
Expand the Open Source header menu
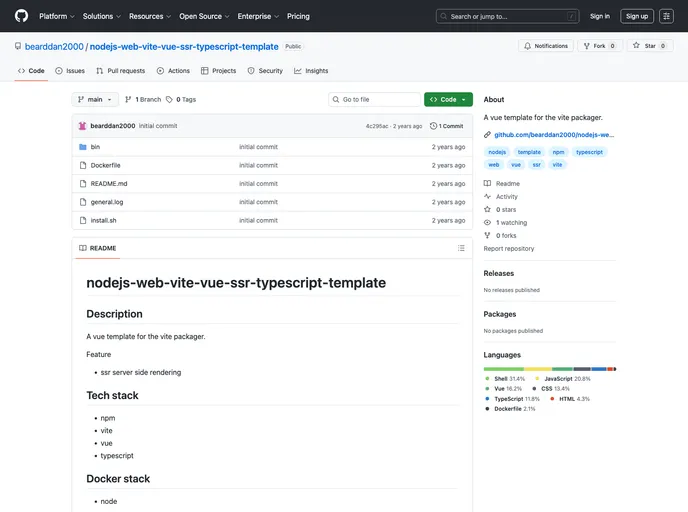coord(204,16)
